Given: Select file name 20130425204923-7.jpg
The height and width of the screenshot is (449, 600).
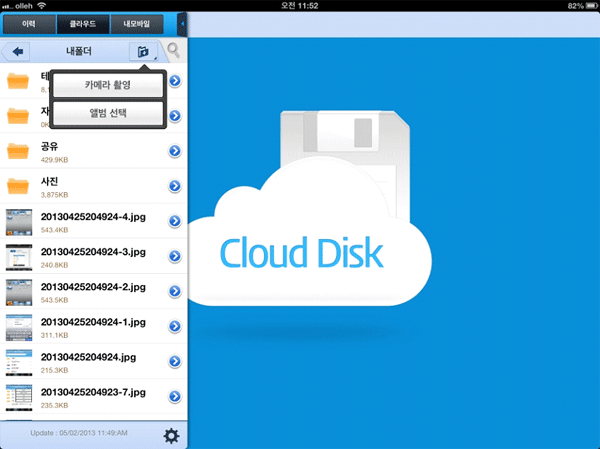Looking at the screenshot, I should pos(93,392).
